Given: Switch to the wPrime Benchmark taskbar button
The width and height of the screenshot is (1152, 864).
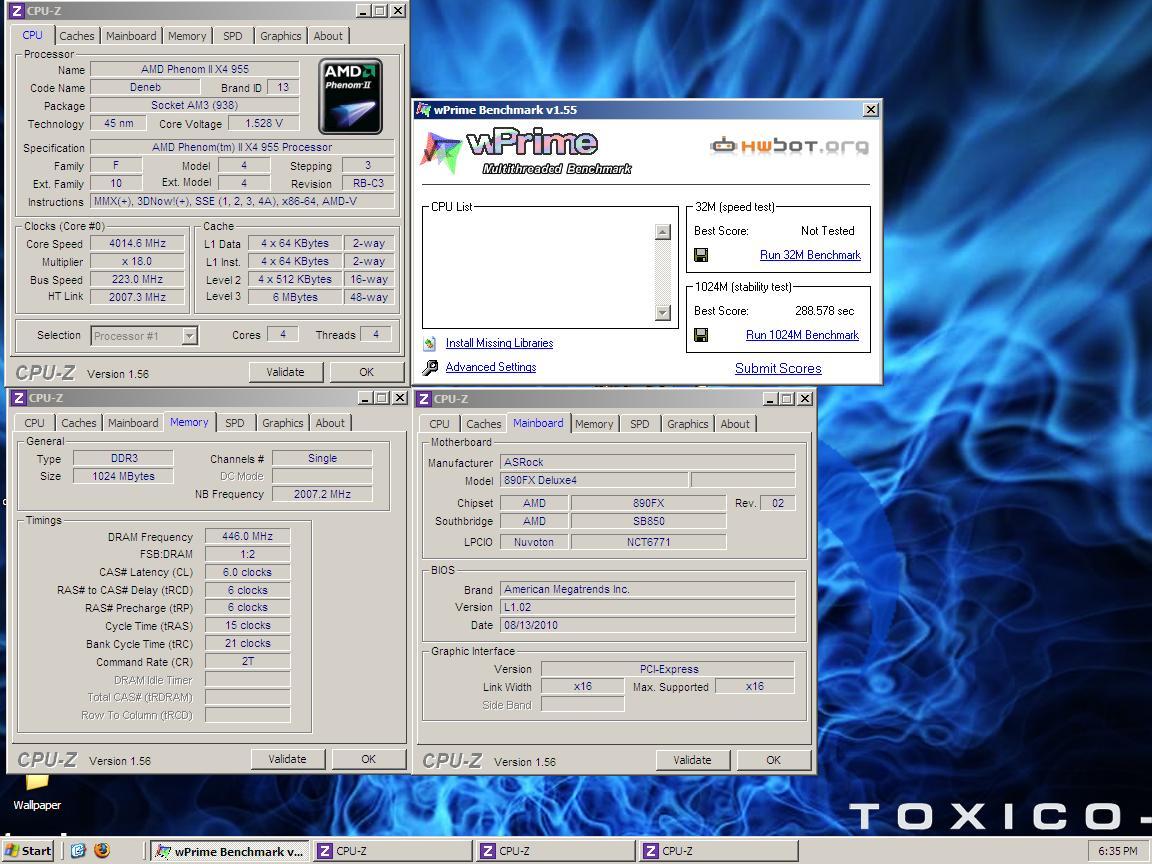Looking at the screenshot, I should pos(230,852).
